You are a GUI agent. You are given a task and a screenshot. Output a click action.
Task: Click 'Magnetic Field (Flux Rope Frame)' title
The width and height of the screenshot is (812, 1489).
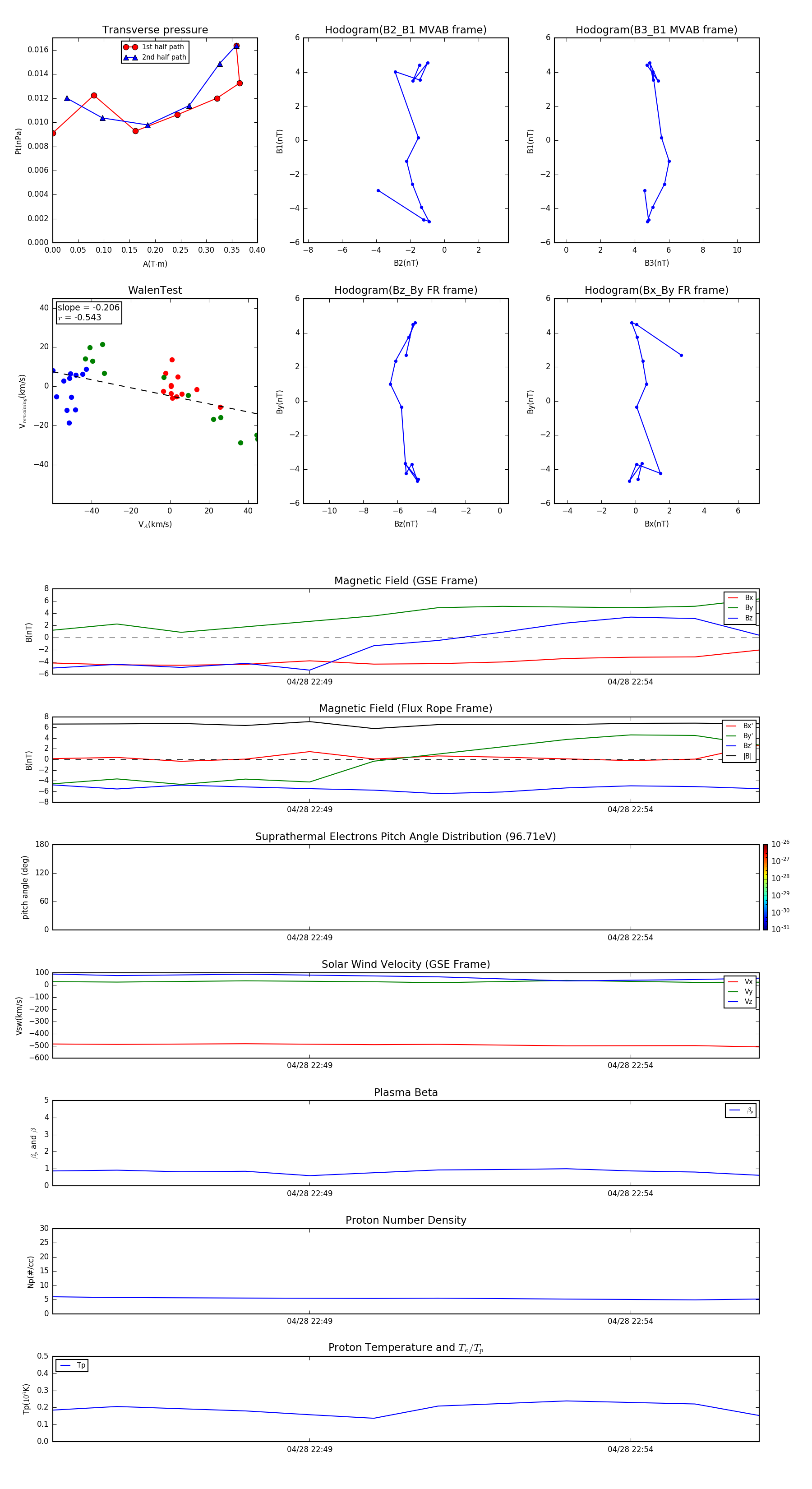406,709
